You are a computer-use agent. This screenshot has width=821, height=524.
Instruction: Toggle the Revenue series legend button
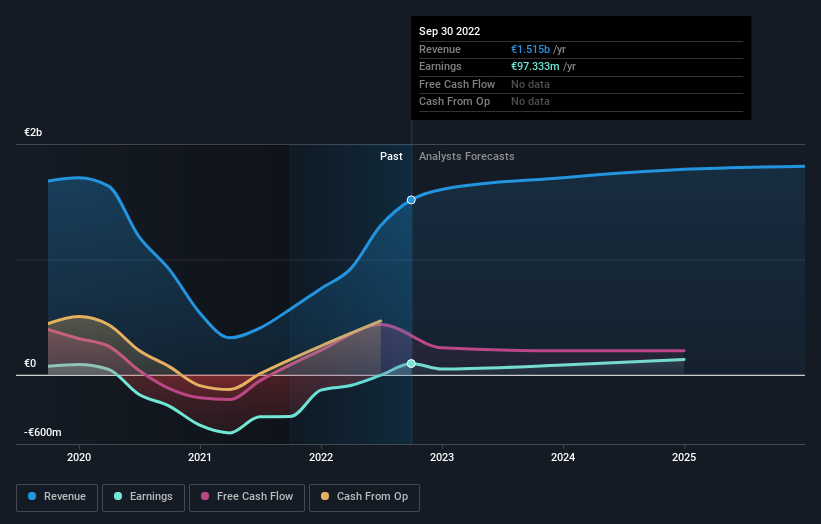pos(57,497)
